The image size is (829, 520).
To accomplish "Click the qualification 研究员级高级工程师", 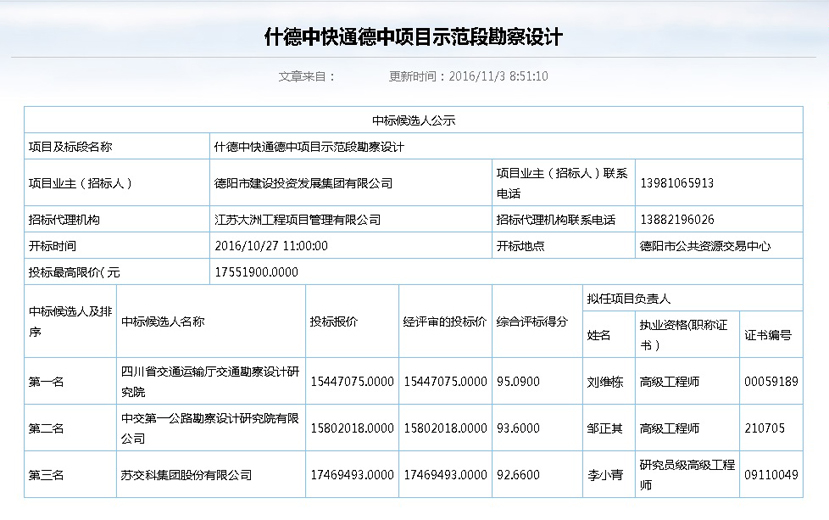I will pyautogui.click(x=686, y=475).
